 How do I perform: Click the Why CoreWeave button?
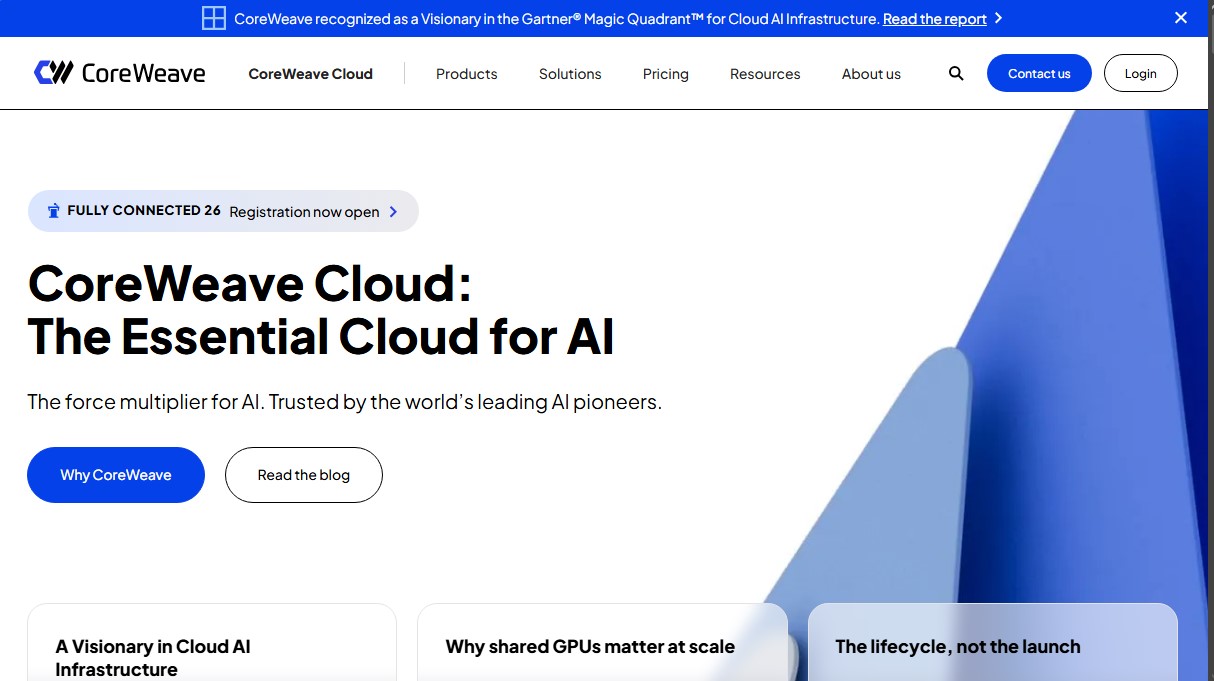pyautogui.click(x=116, y=475)
